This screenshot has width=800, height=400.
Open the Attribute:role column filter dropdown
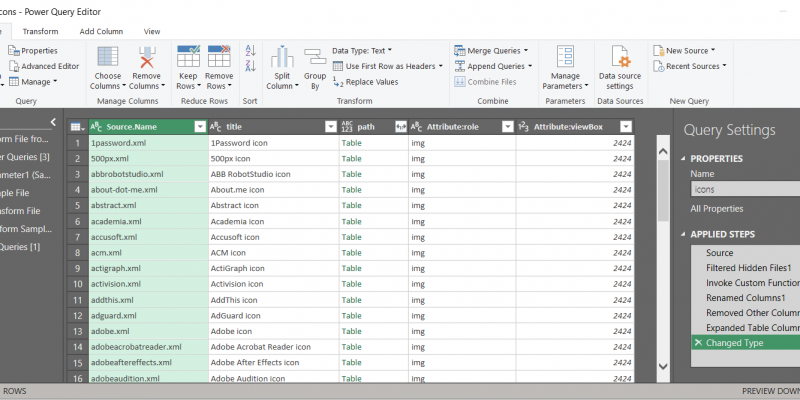coord(508,127)
